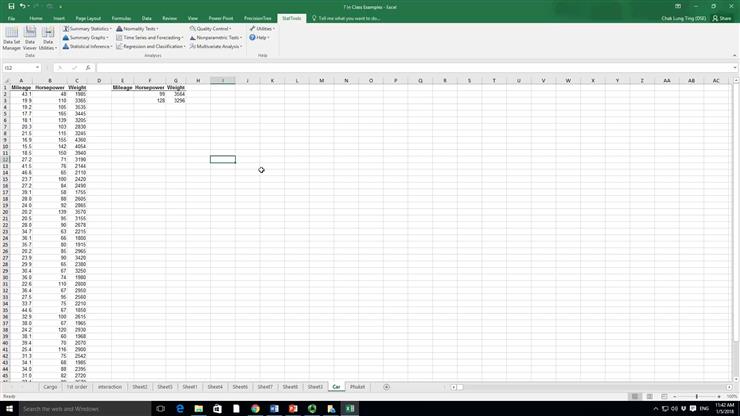Image resolution: width=740 pixels, height=416 pixels.
Task: Expand the Normality Tests dropdown
Action: 137,29
